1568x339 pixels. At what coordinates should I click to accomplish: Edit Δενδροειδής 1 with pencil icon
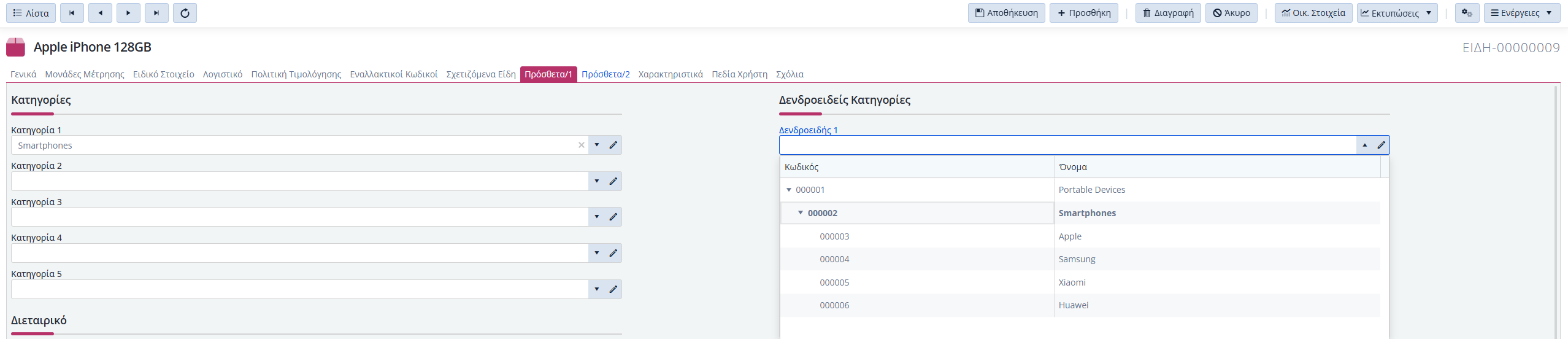coord(1382,146)
